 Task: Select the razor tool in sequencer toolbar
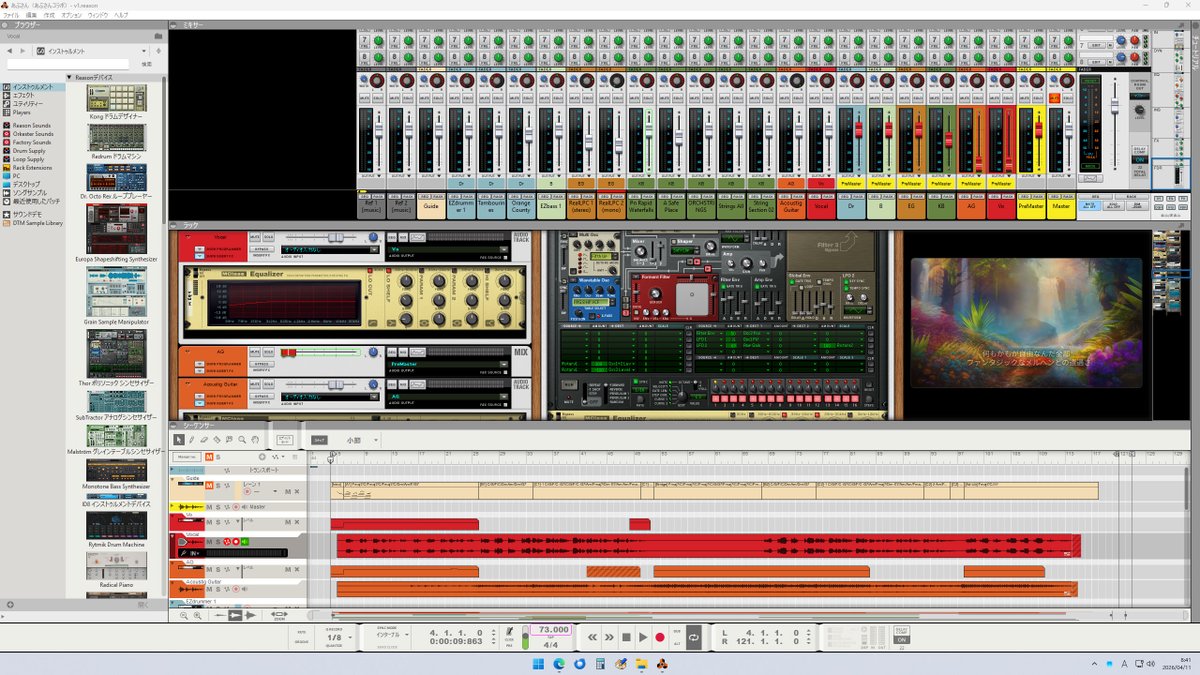click(217, 440)
